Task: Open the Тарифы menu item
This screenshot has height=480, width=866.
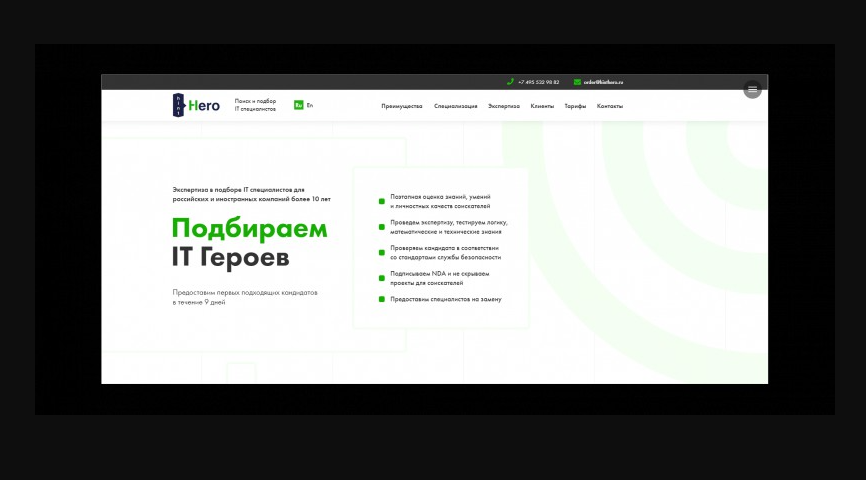Action: coord(575,106)
